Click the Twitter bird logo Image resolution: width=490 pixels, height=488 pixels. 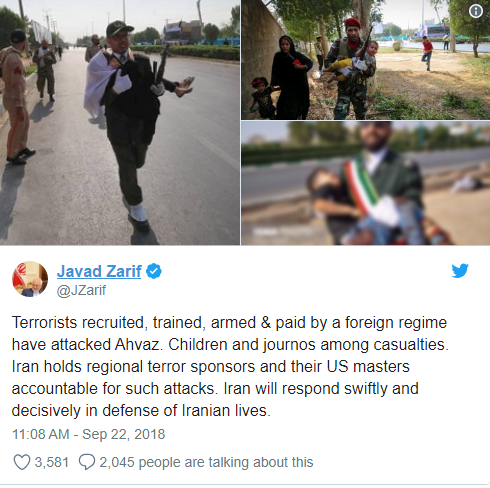pyautogui.click(x=460, y=271)
